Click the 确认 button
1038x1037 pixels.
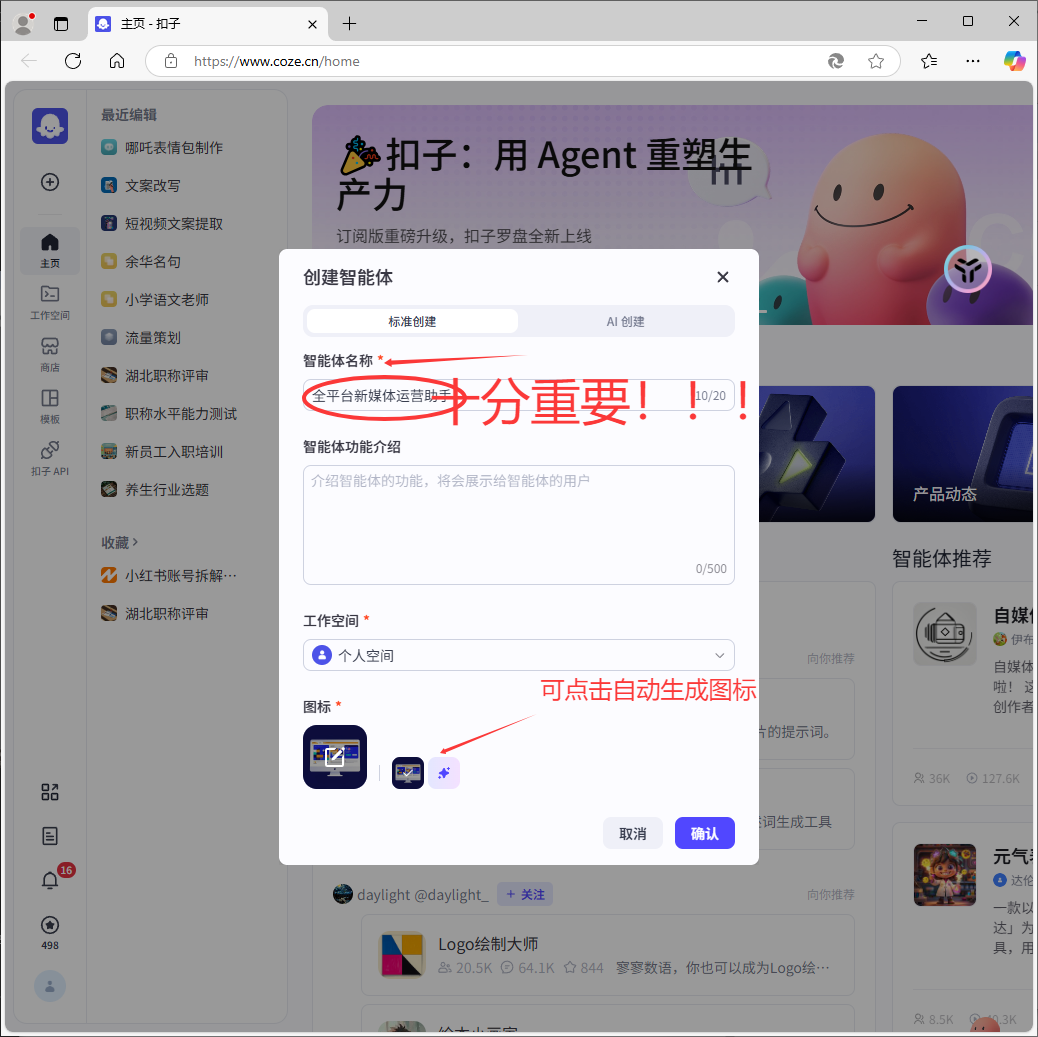[x=704, y=833]
